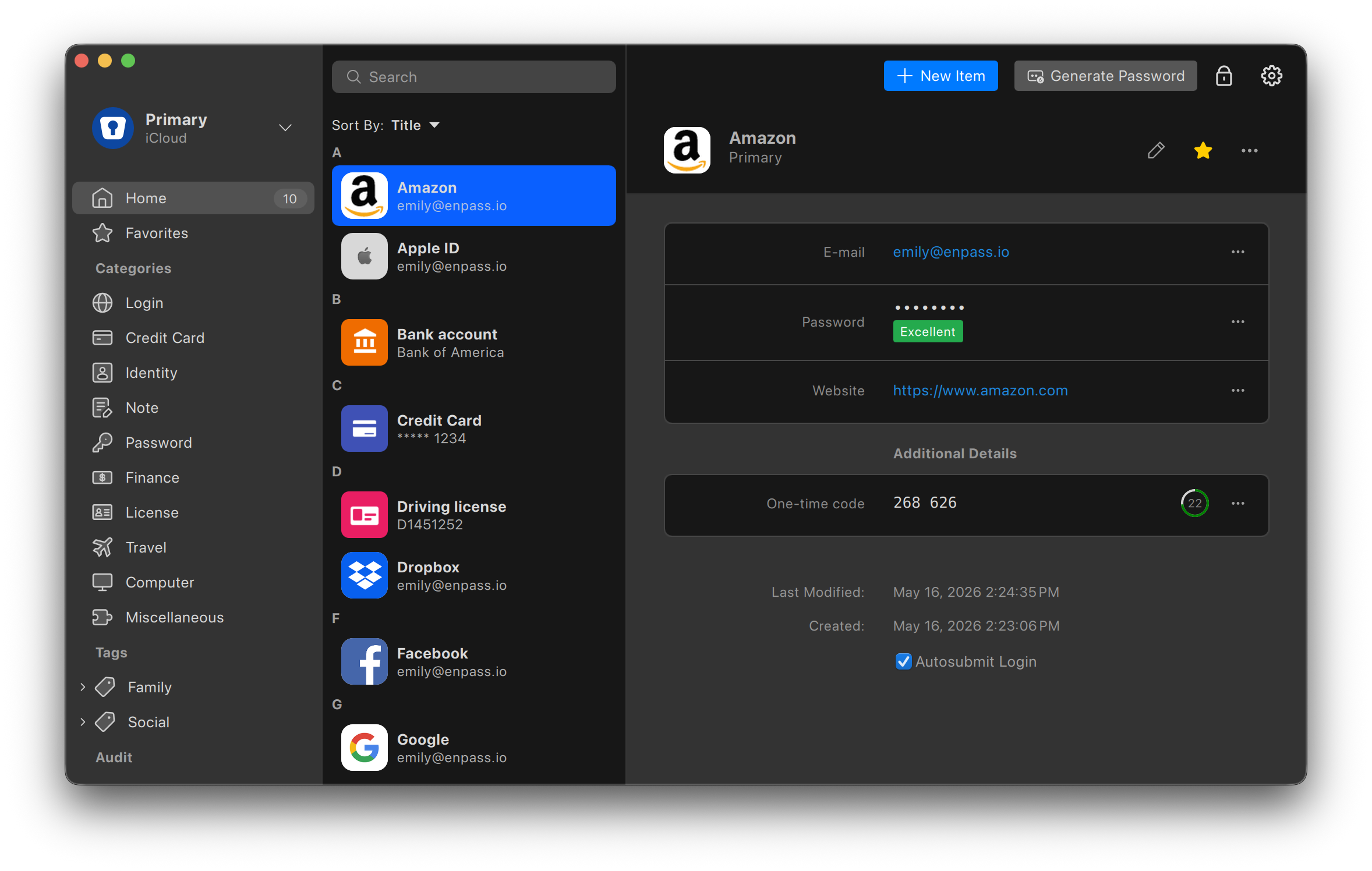Click the Excellent password strength badge
This screenshot has width=1372, height=871.
tap(928, 332)
